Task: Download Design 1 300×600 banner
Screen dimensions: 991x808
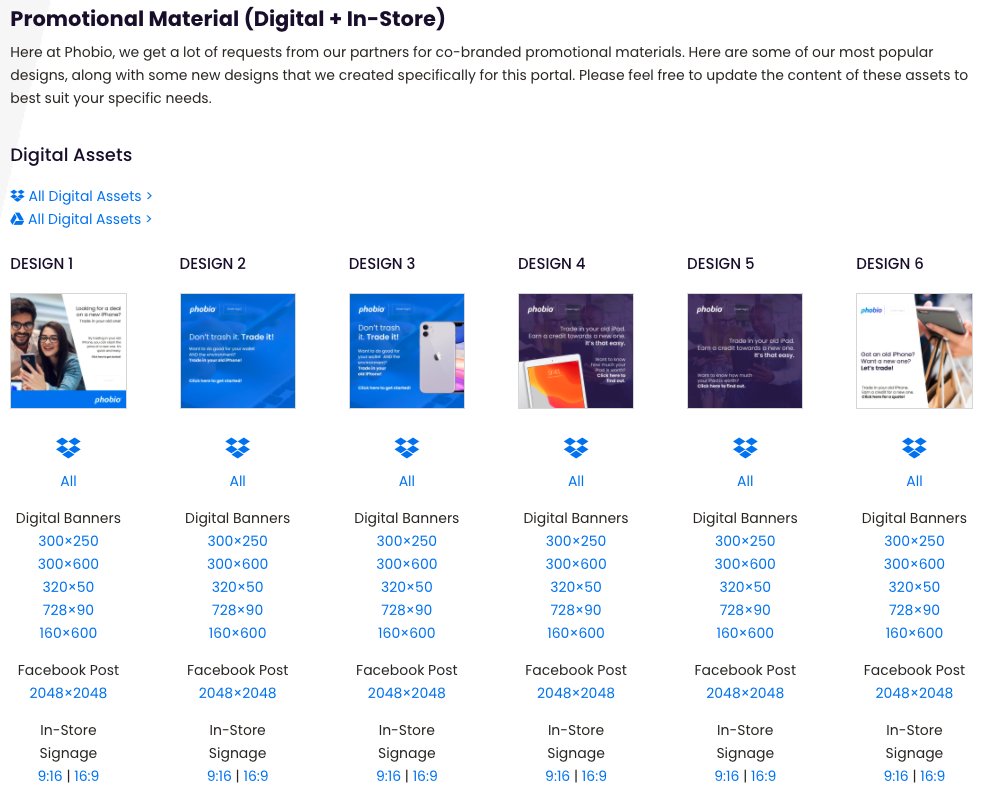Action: tap(68, 564)
